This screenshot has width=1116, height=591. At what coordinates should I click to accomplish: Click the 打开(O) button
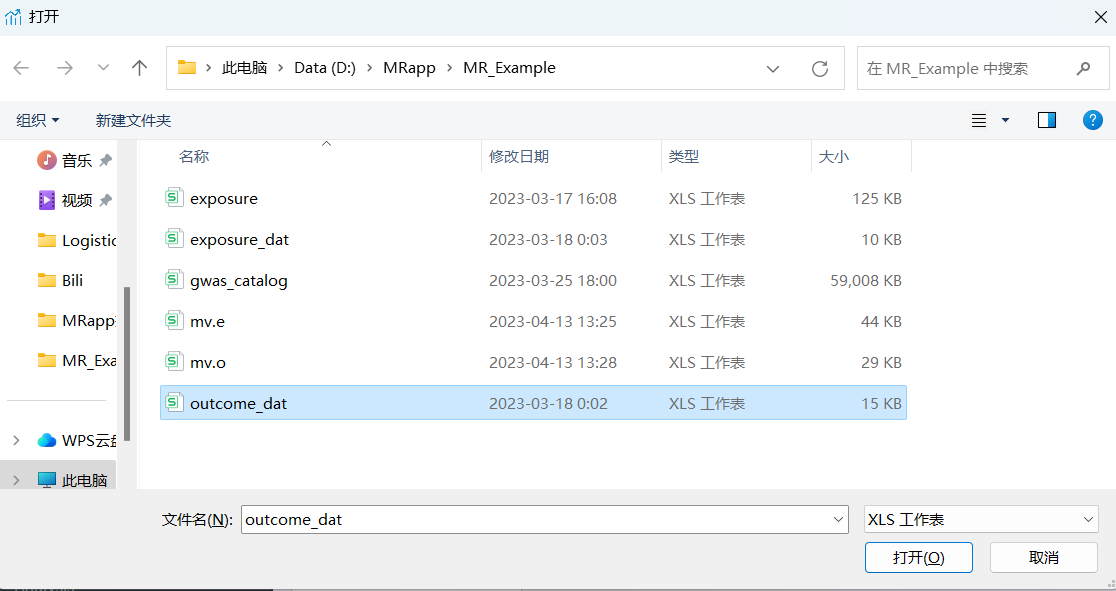coord(918,557)
